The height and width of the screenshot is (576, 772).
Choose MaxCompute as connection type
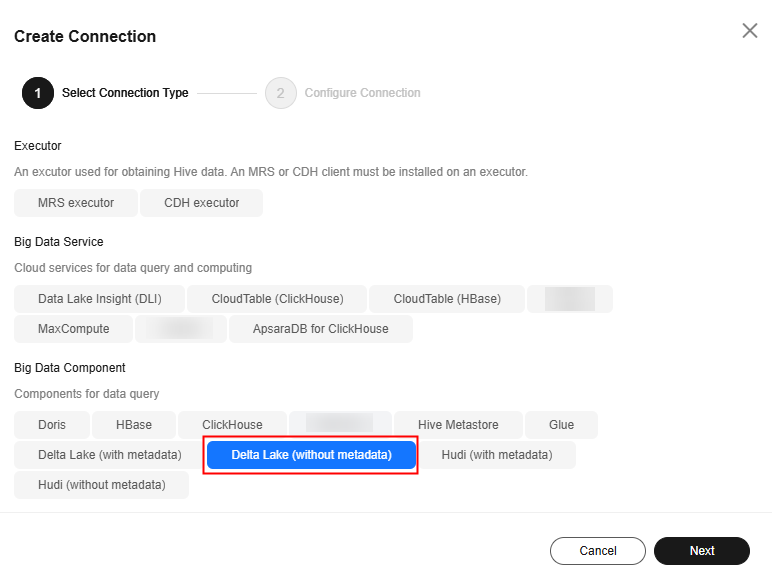coord(73,329)
